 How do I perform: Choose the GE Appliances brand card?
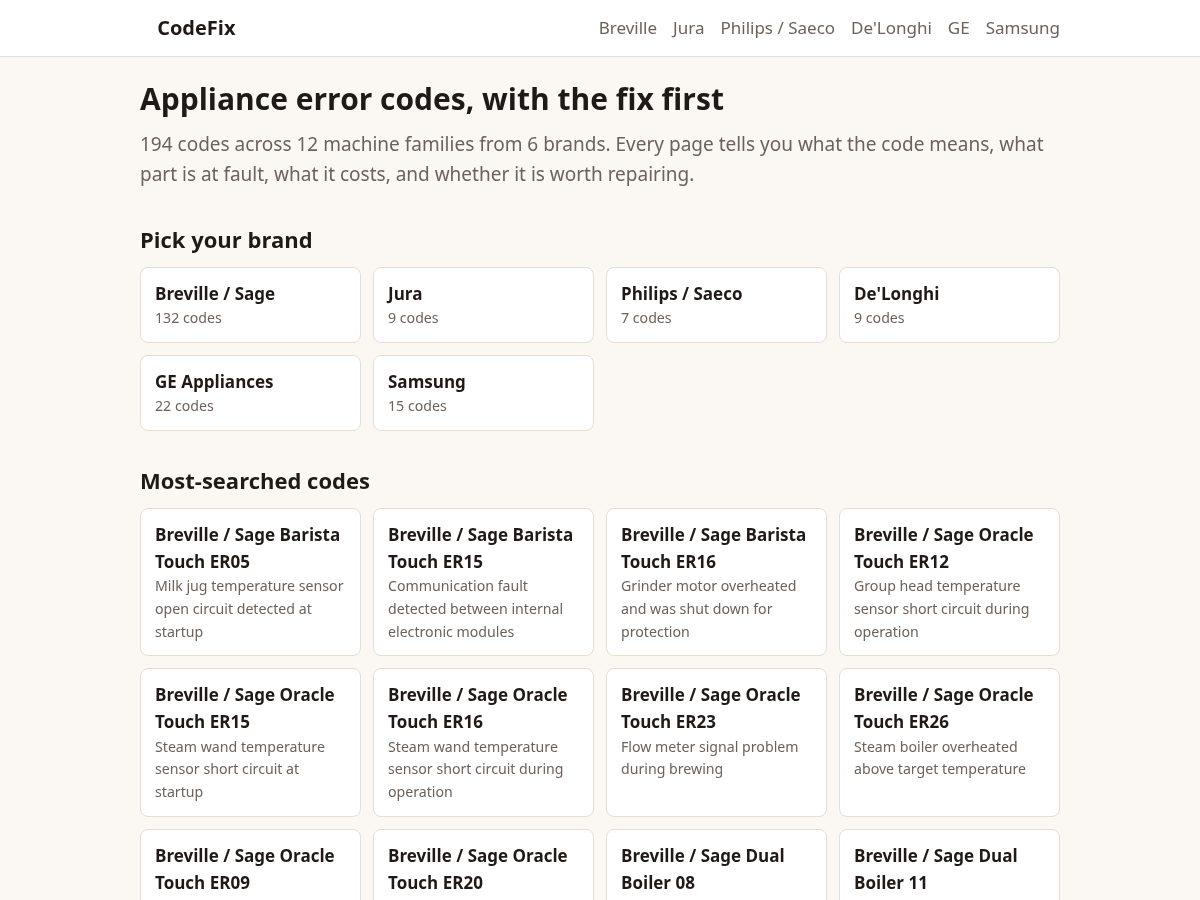250,393
